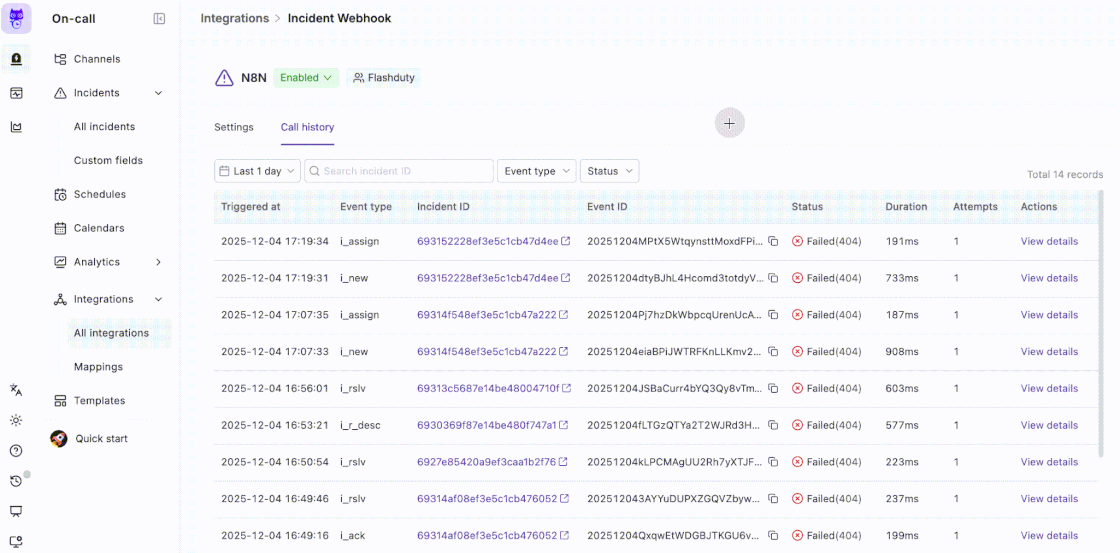View details for 17:19:31 i_new call

[1049, 278]
